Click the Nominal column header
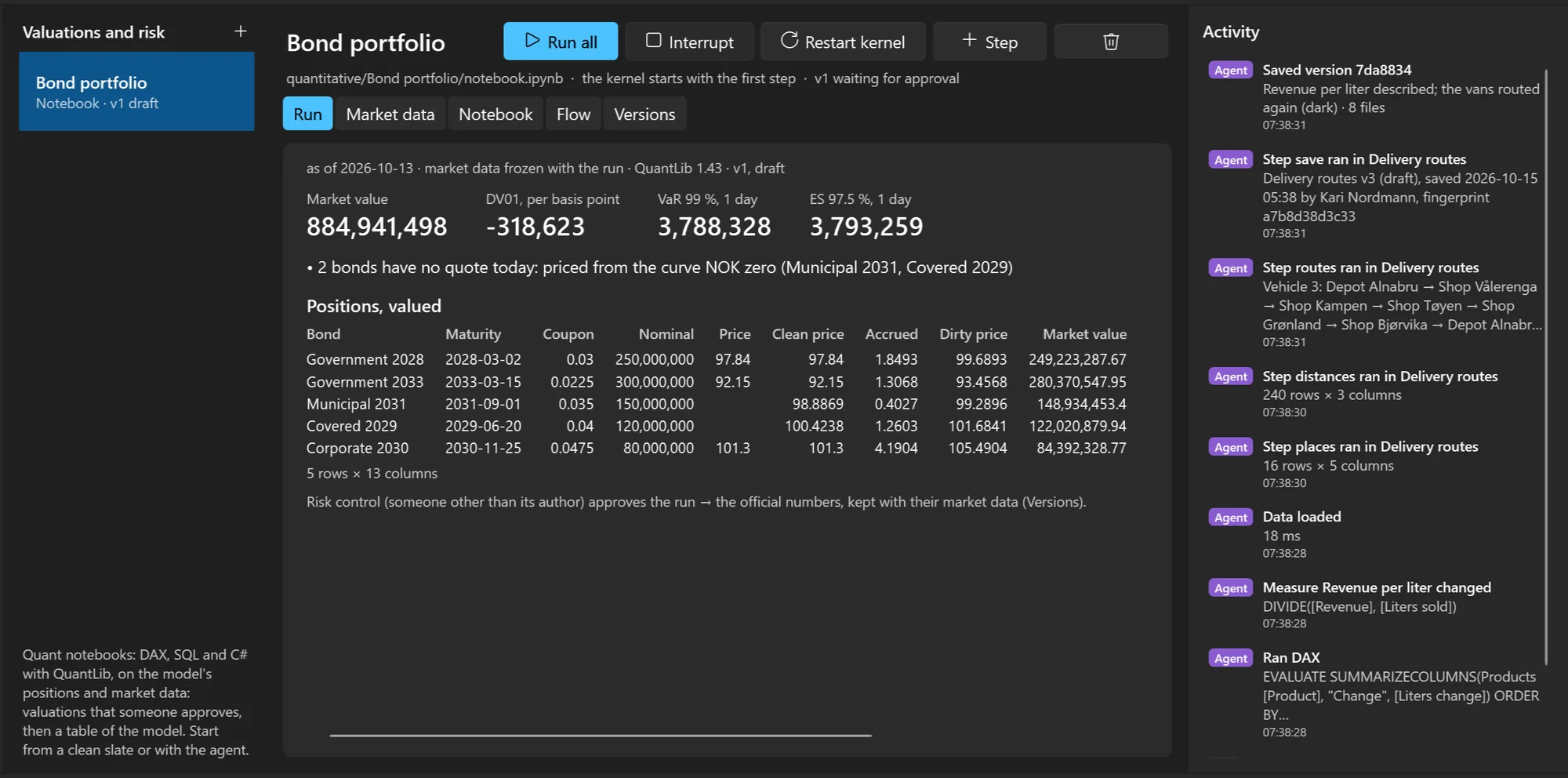This screenshot has width=1568, height=778. click(666, 334)
